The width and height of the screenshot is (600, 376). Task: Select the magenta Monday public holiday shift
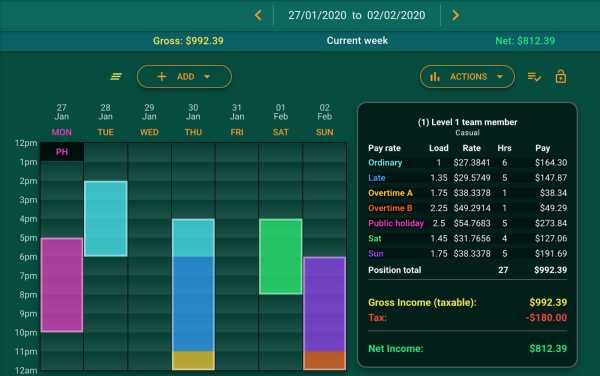pyautogui.click(x=62, y=285)
